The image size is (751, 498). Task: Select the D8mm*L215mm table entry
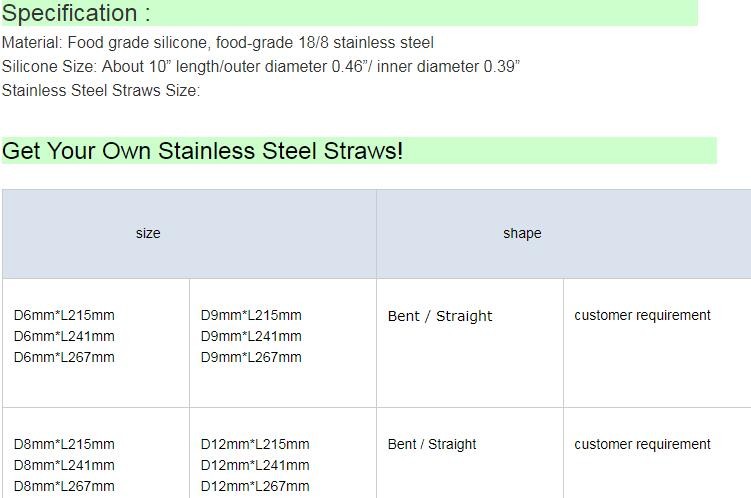tap(64, 444)
